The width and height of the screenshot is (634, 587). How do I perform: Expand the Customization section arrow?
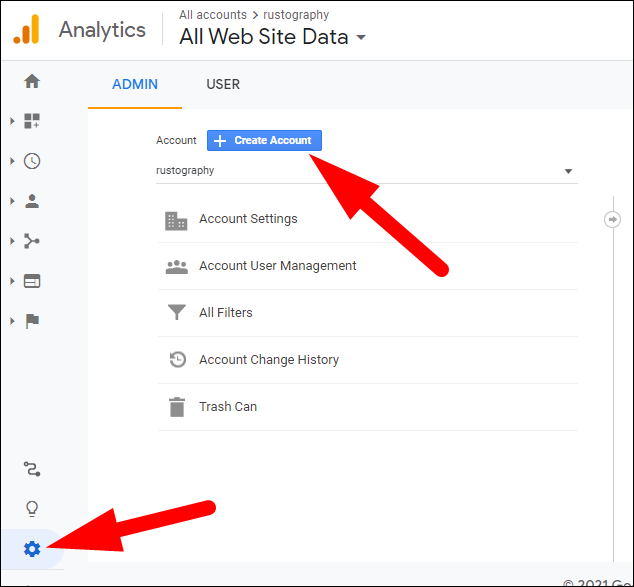point(12,121)
